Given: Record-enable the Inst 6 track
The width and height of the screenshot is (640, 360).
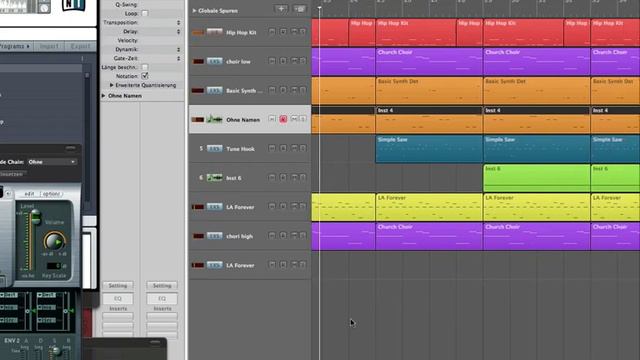Looking at the screenshot, I should click(x=283, y=177).
